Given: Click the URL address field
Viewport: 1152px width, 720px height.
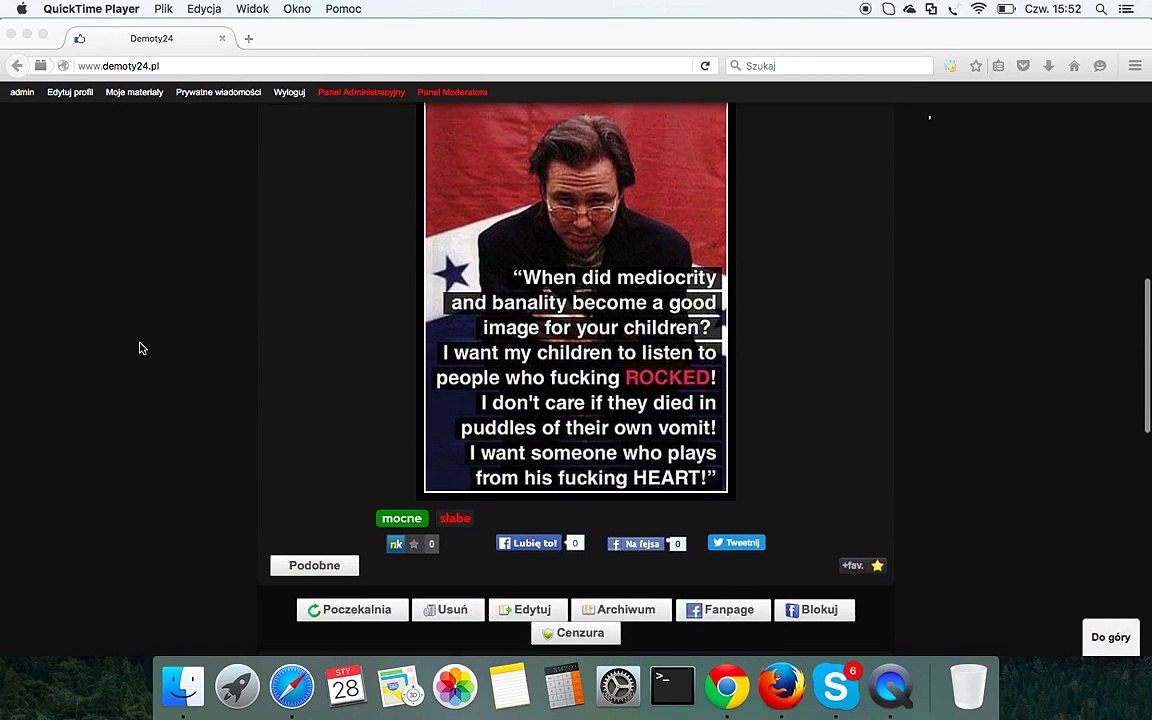Looking at the screenshot, I should point(382,65).
